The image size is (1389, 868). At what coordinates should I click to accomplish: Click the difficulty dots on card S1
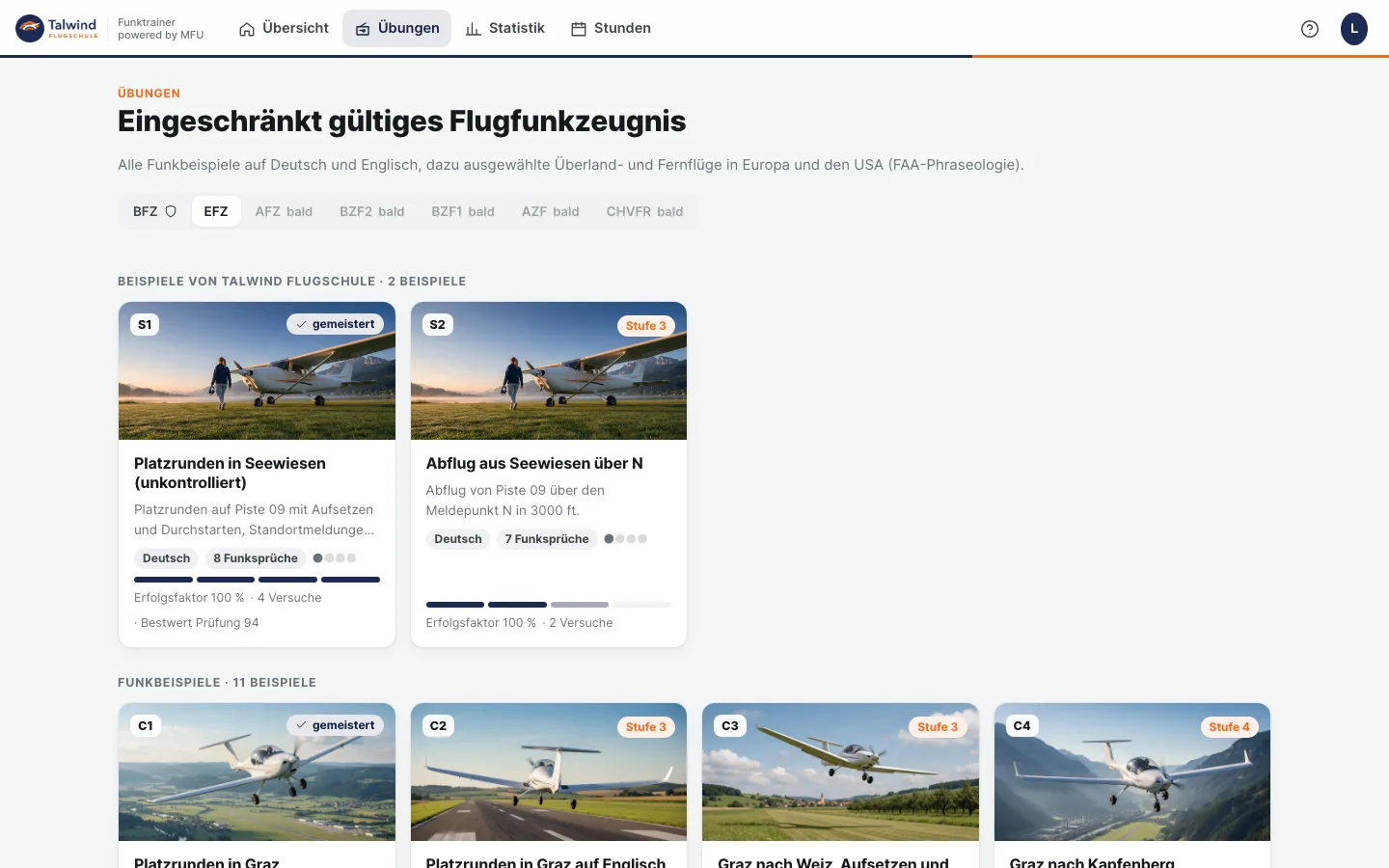pyautogui.click(x=335, y=558)
